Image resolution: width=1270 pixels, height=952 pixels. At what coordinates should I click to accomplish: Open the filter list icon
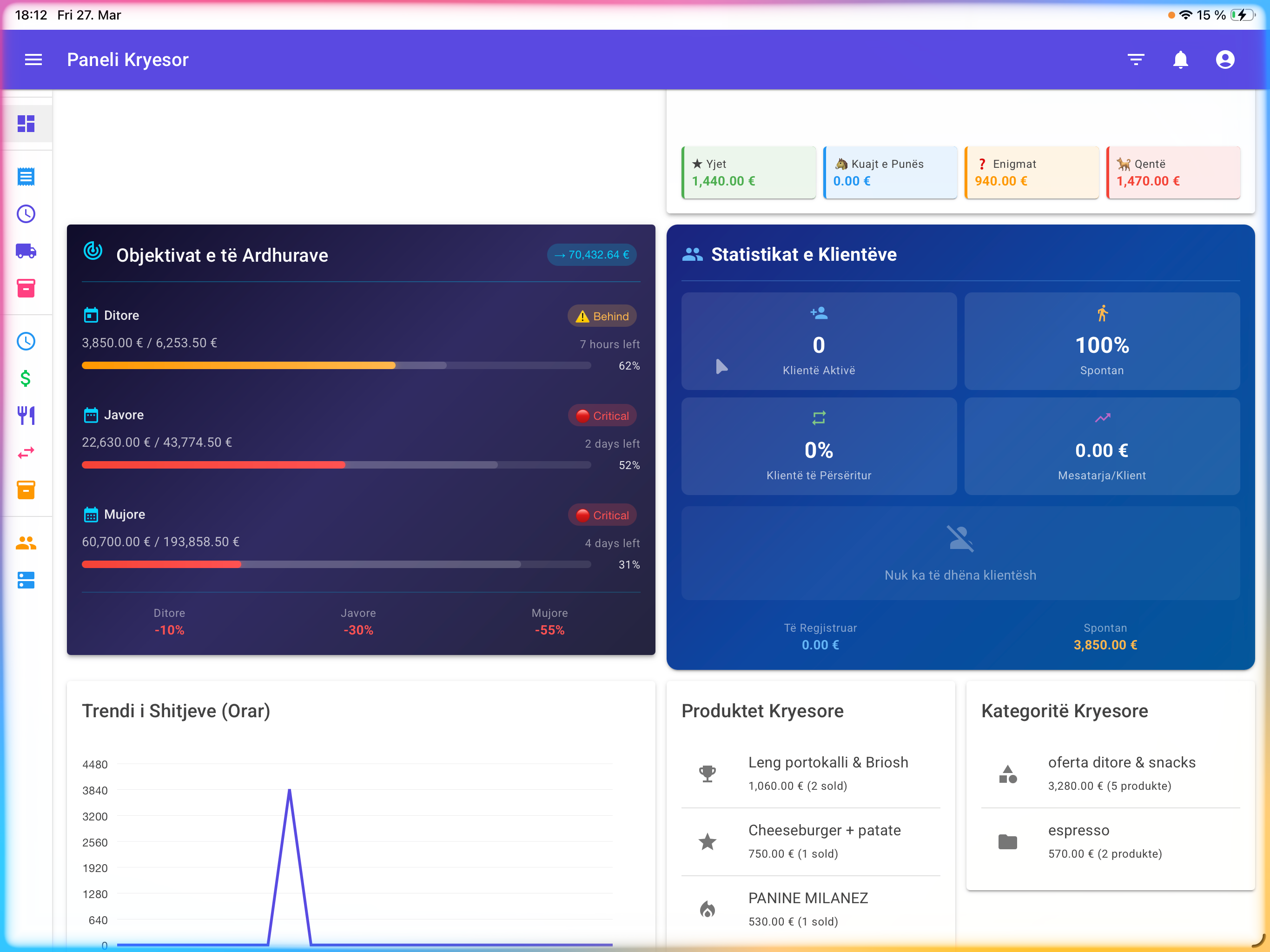1135,59
